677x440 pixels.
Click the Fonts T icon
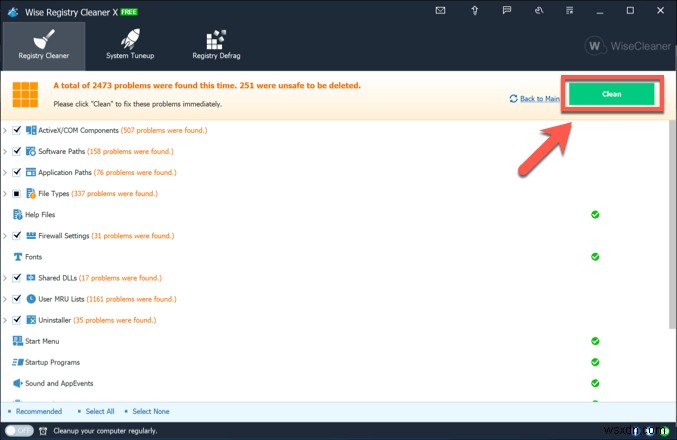(18, 257)
